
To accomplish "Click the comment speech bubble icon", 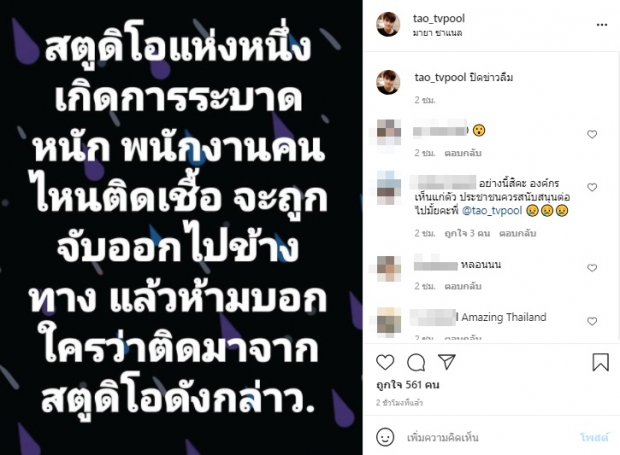I will (x=416, y=362).
